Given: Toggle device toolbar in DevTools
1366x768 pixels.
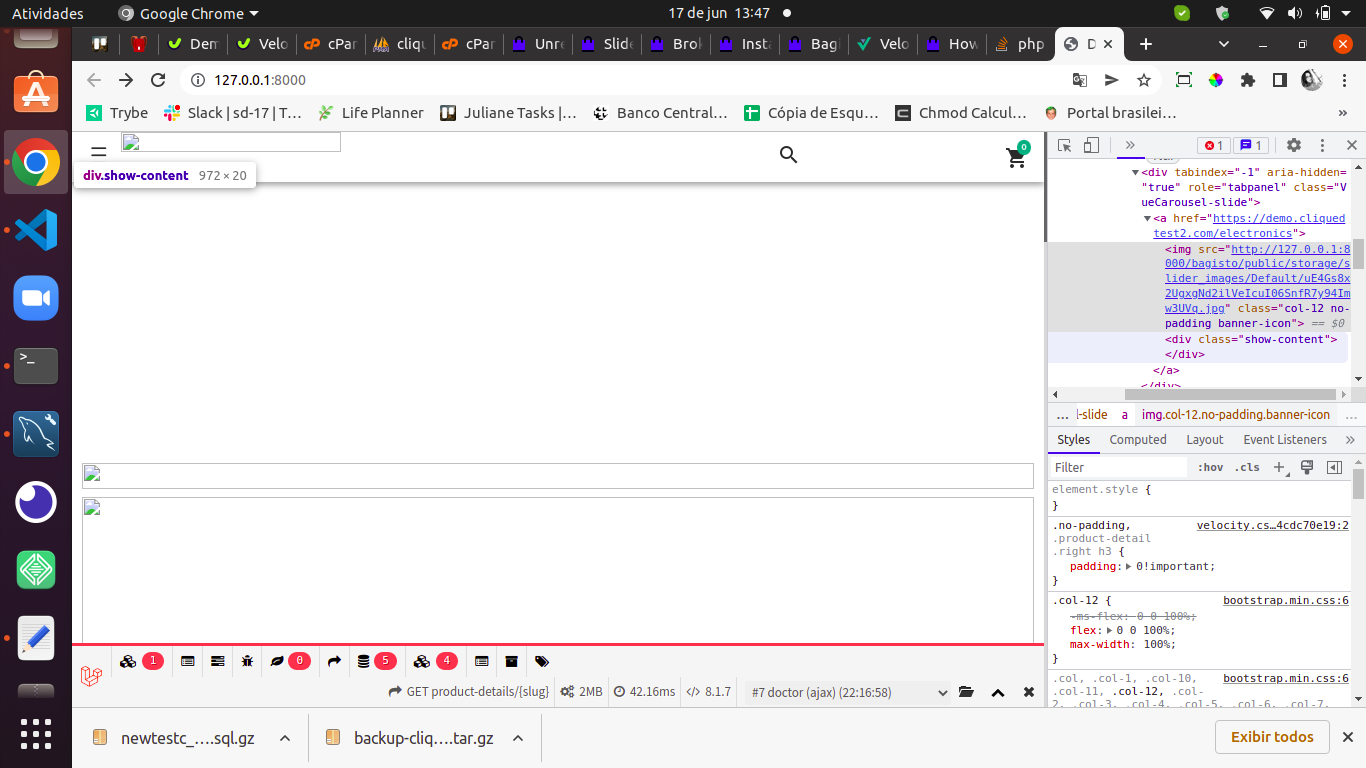Looking at the screenshot, I should 1092,145.
